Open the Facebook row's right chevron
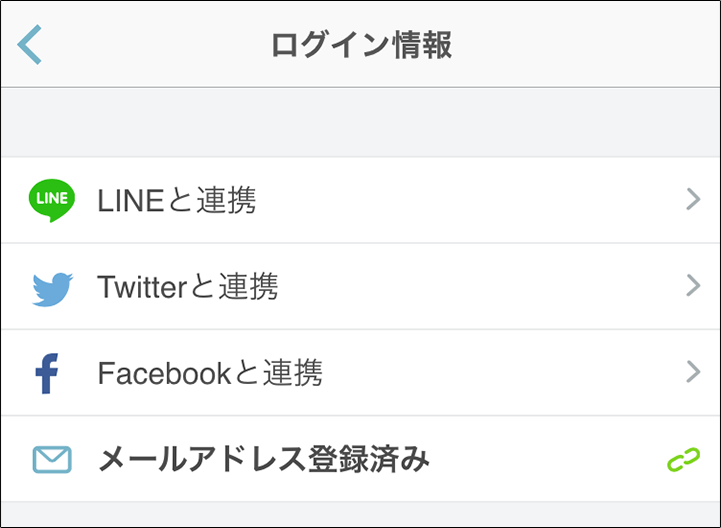Viewport: 721px width, 528px height. [x=693, y=373]
